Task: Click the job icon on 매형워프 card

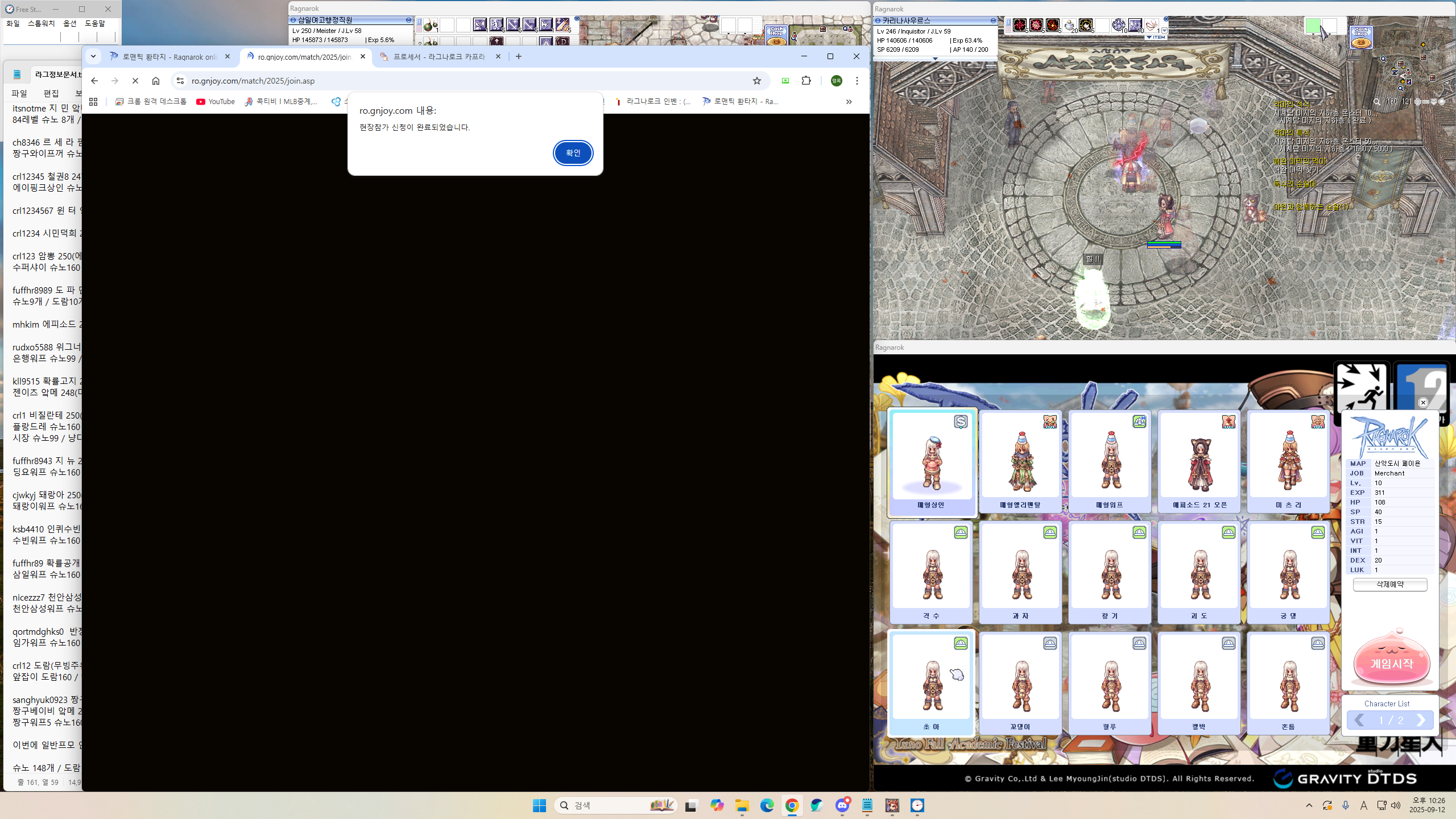Action: pyautogui.click(x=1139, y=421)
